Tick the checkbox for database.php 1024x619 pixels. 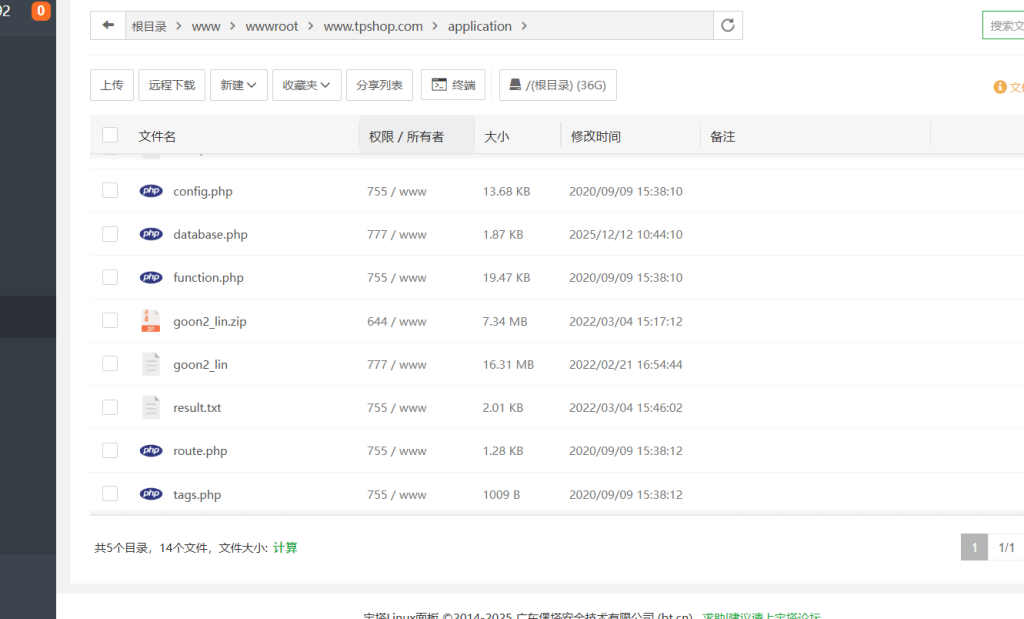click(110, 234)
